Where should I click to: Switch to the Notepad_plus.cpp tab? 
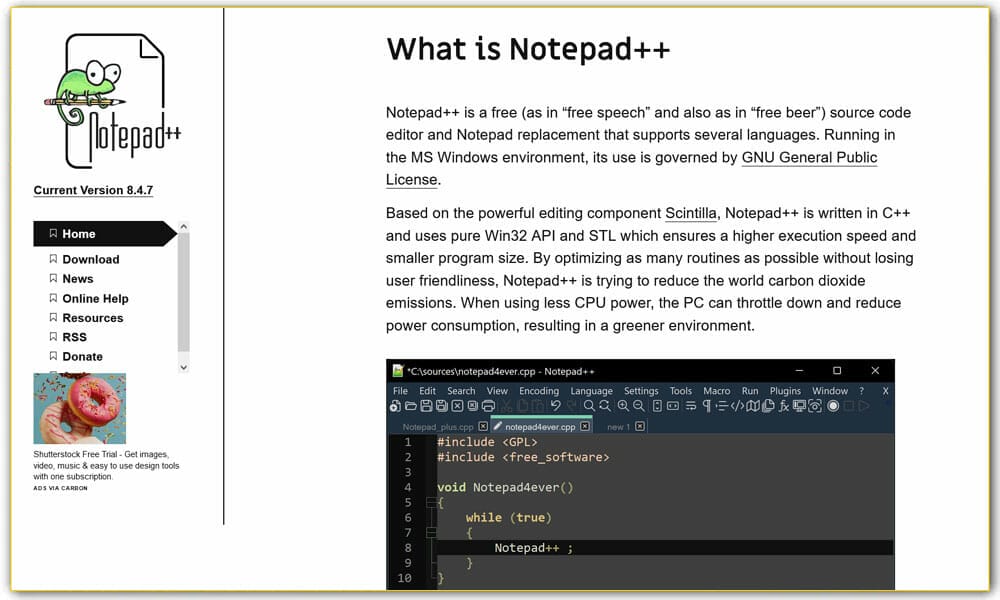coord(436,425)
